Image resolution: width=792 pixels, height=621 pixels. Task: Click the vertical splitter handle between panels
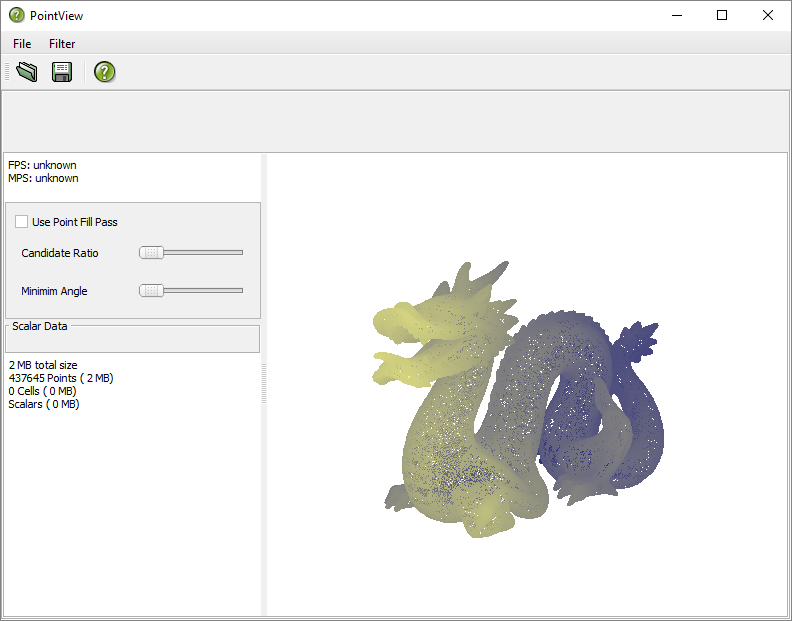click(x=264, y=384)
